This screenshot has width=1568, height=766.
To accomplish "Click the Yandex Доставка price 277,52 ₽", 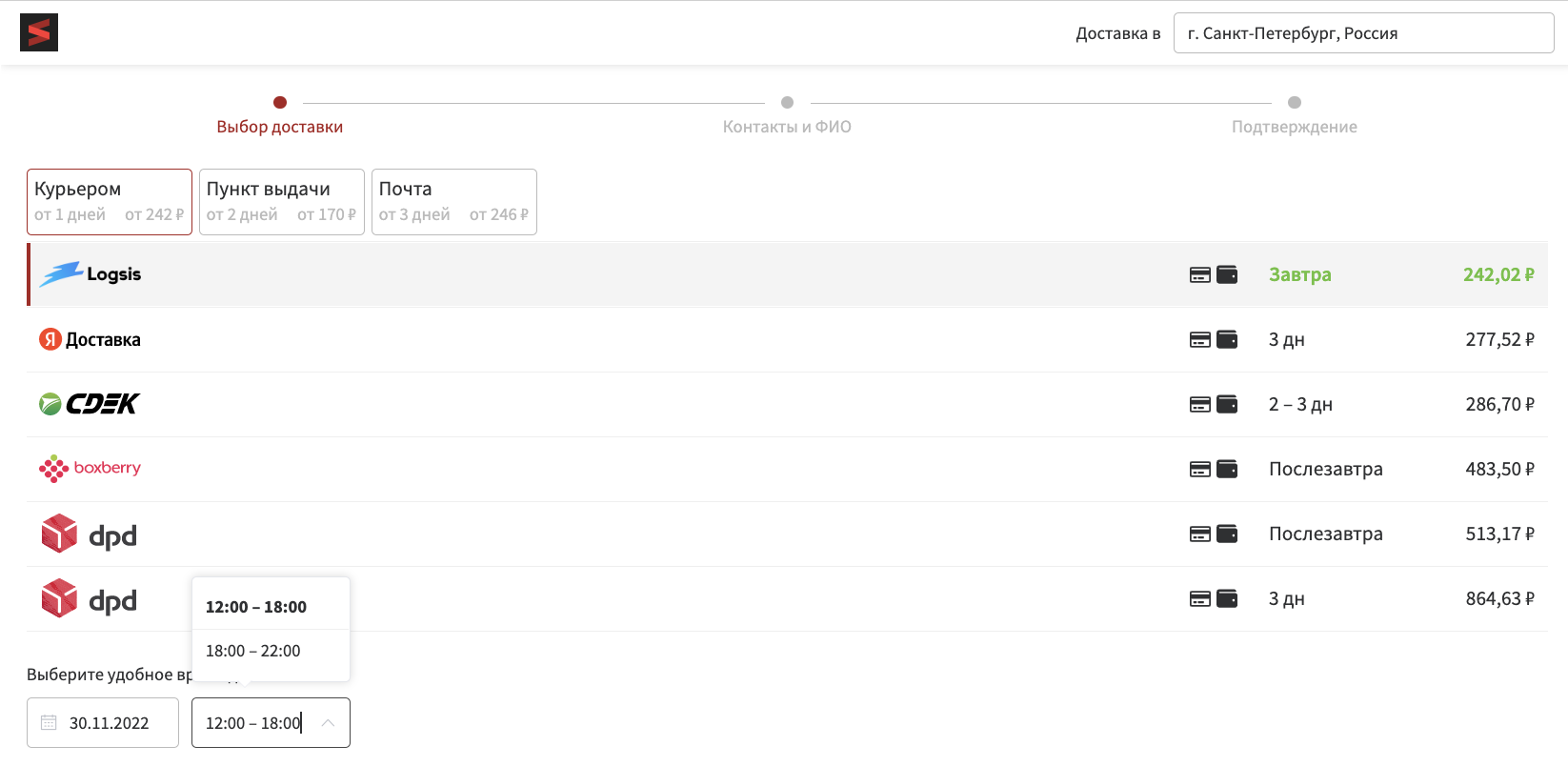I will tap(1500, 339).
